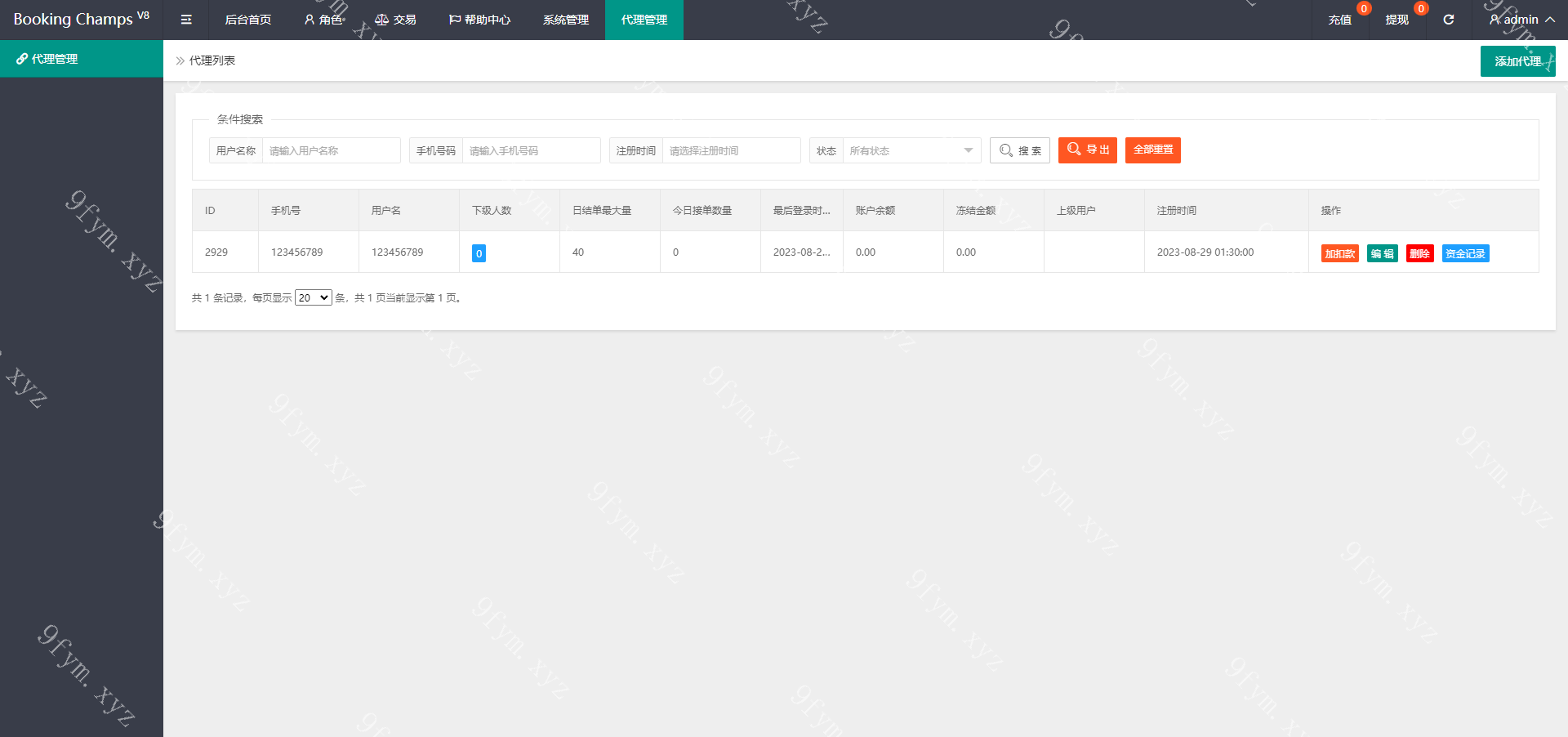
Task: Open the 注册时间 date picker field
Action: tap(731, 150)
